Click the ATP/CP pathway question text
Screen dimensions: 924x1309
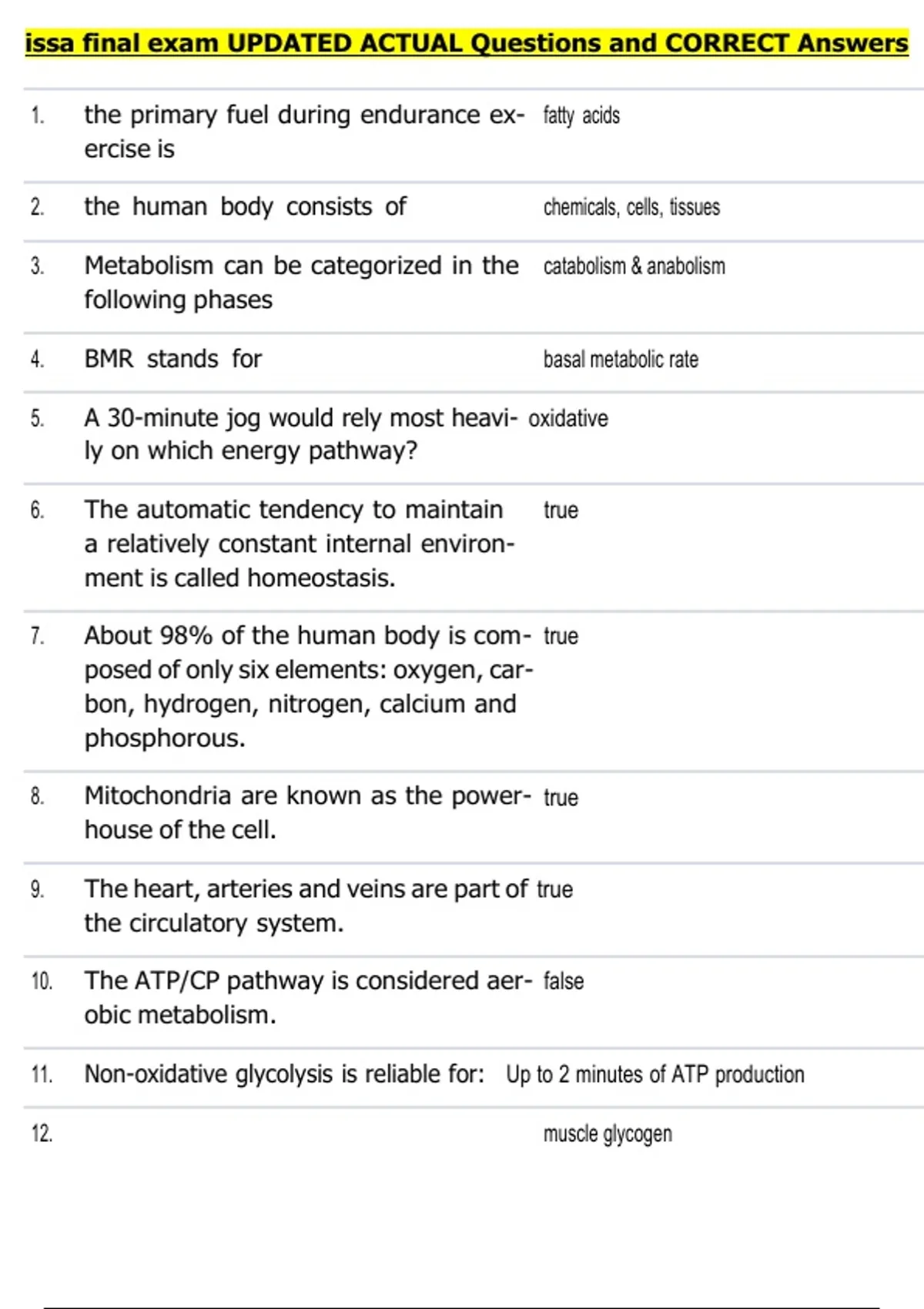pos(306,997)
